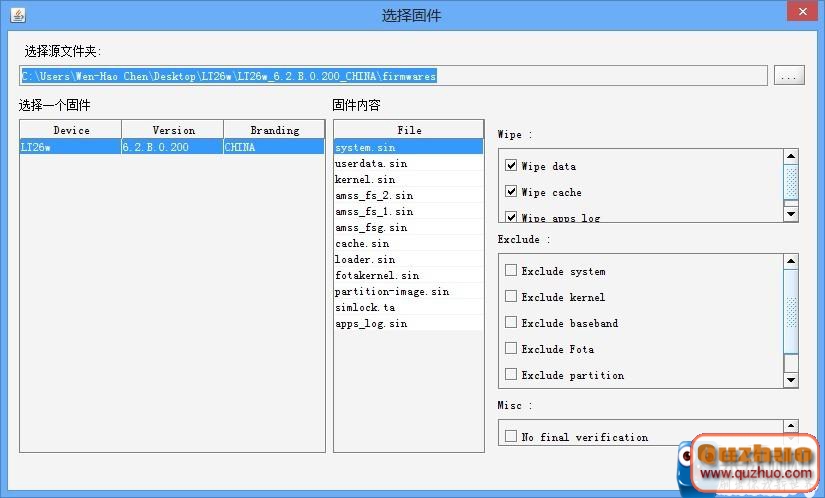
Task: Click the source folder path field
Action: (394, 76)
